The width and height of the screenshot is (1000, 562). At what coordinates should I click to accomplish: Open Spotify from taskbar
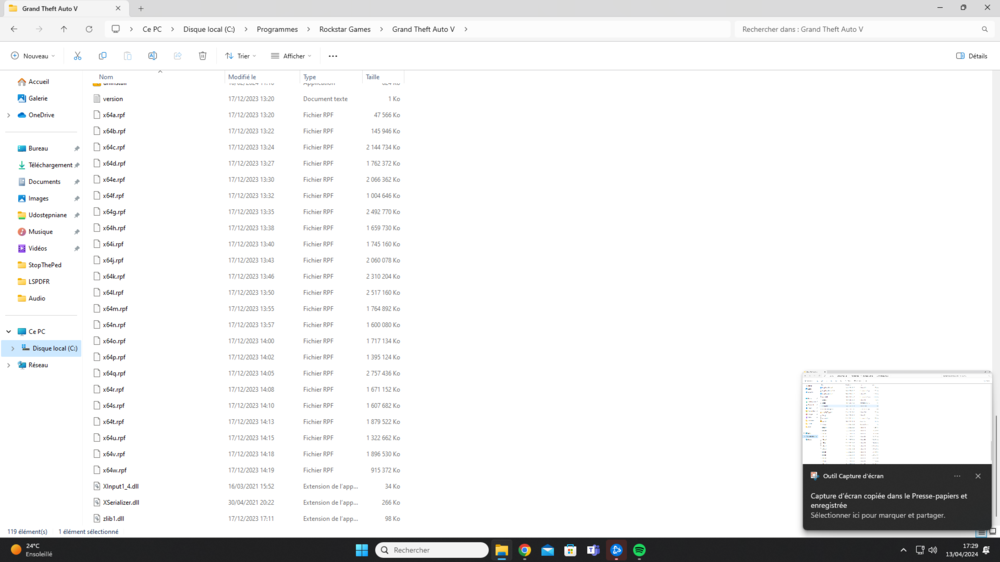coord(639,550)
